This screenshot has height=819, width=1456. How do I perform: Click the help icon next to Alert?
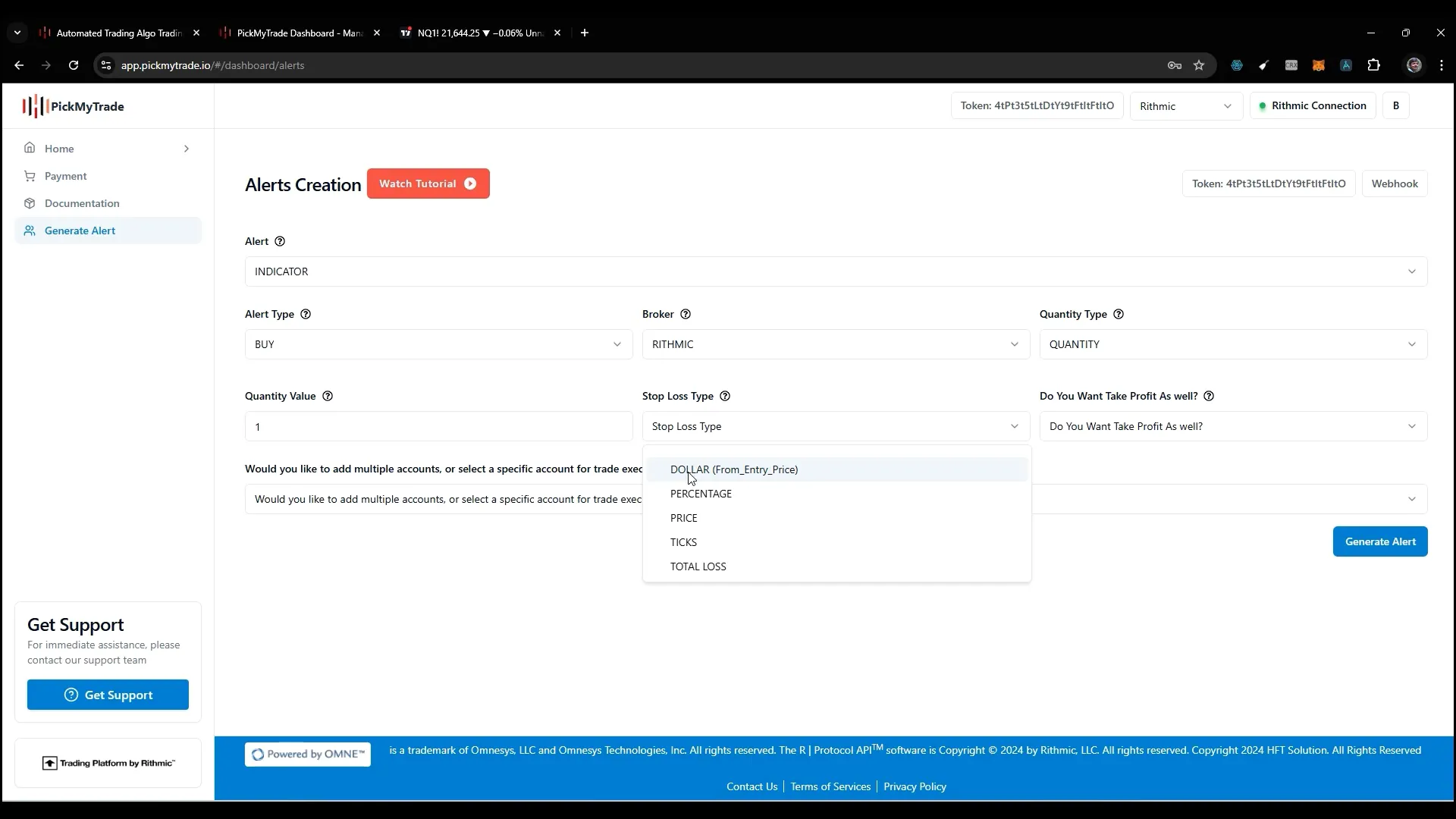click(x=280, y=241)
